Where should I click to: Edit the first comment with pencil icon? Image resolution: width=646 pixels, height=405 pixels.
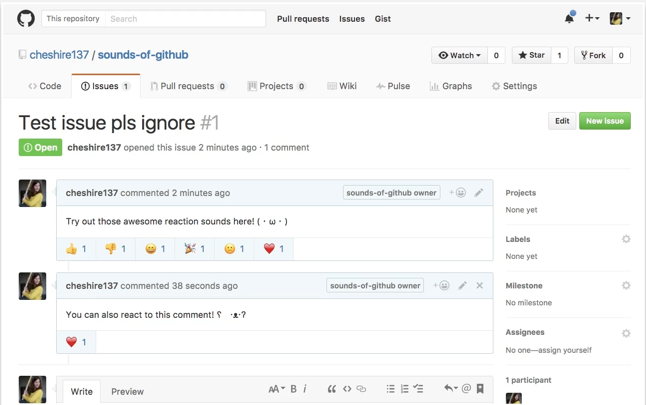(478, 192)
